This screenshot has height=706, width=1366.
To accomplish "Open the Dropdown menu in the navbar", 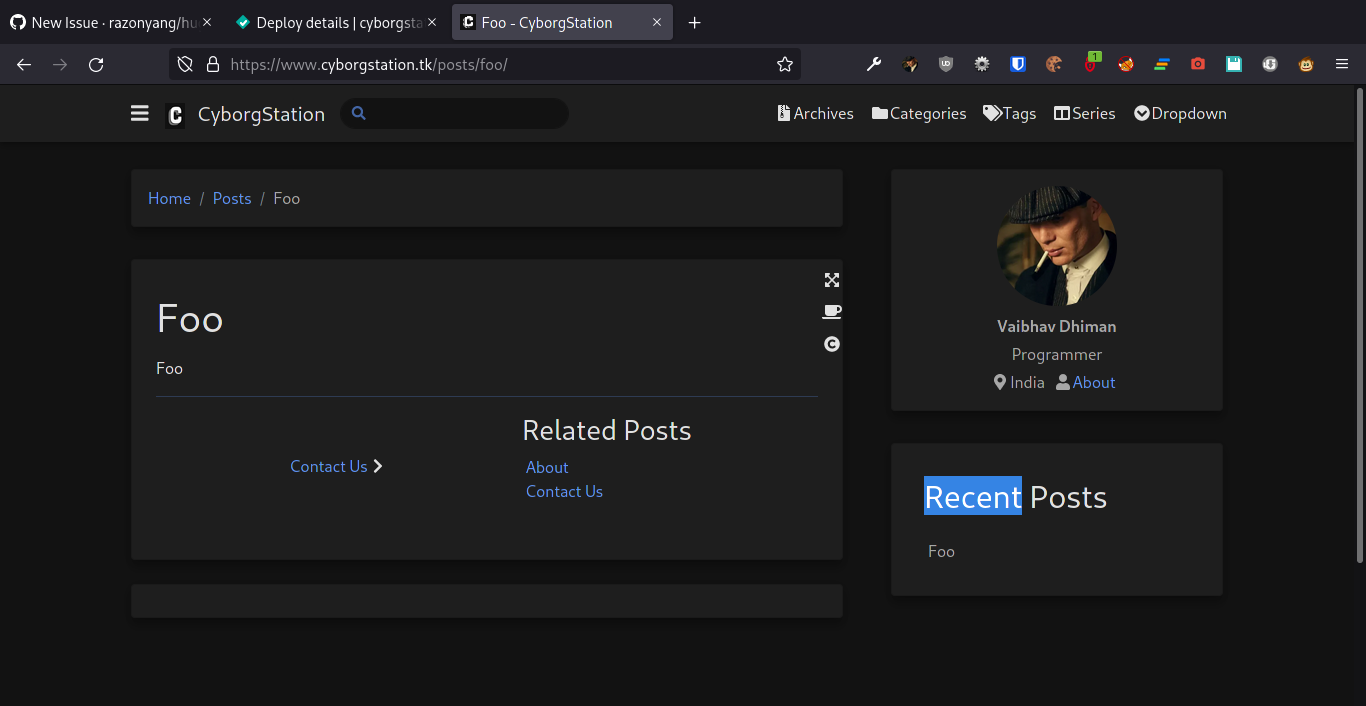I will (x=1180, y=113).
